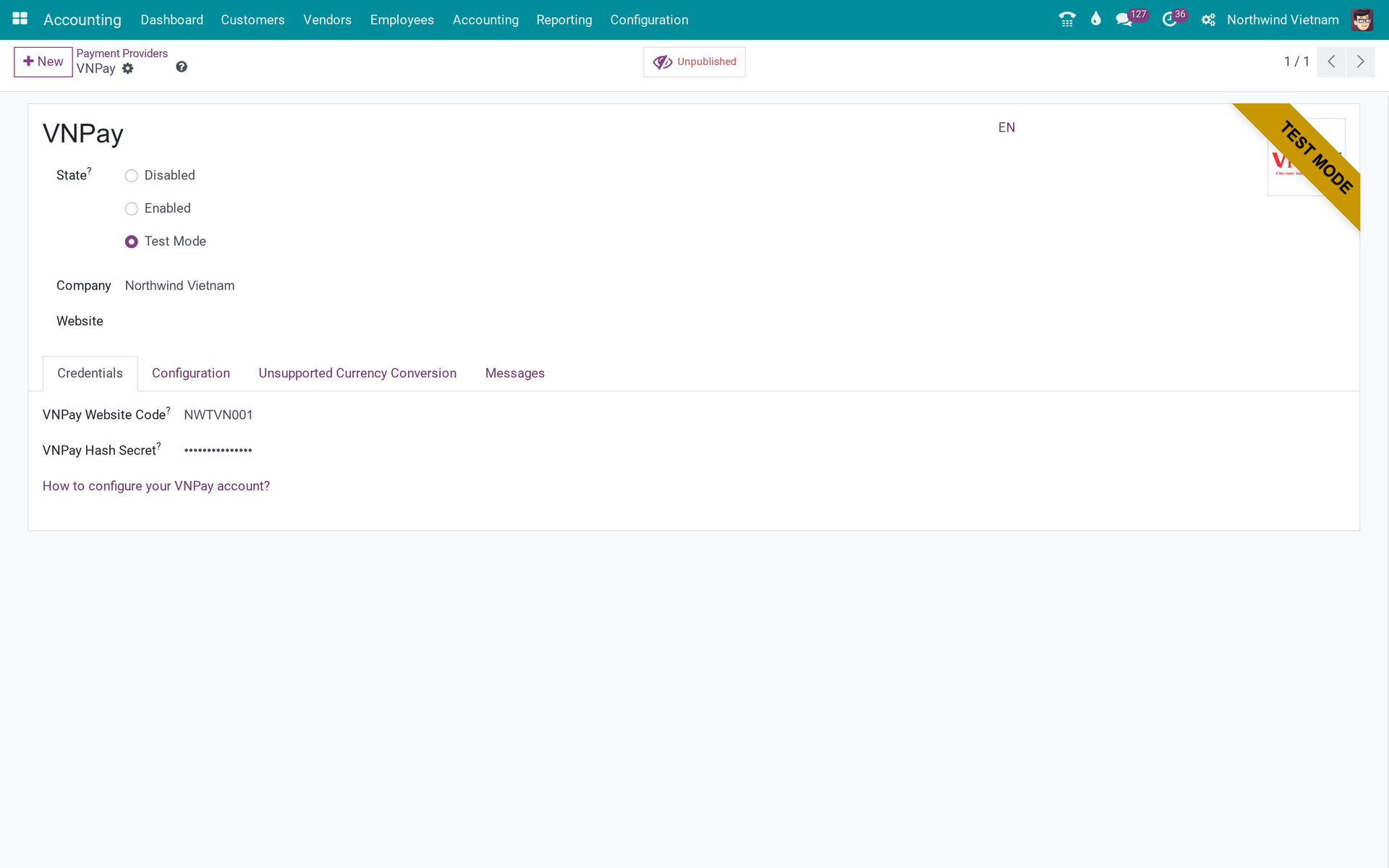Open Unsupported Currency Conversion tab
This screenshot has height=868, width=1389.
[357, 373]
